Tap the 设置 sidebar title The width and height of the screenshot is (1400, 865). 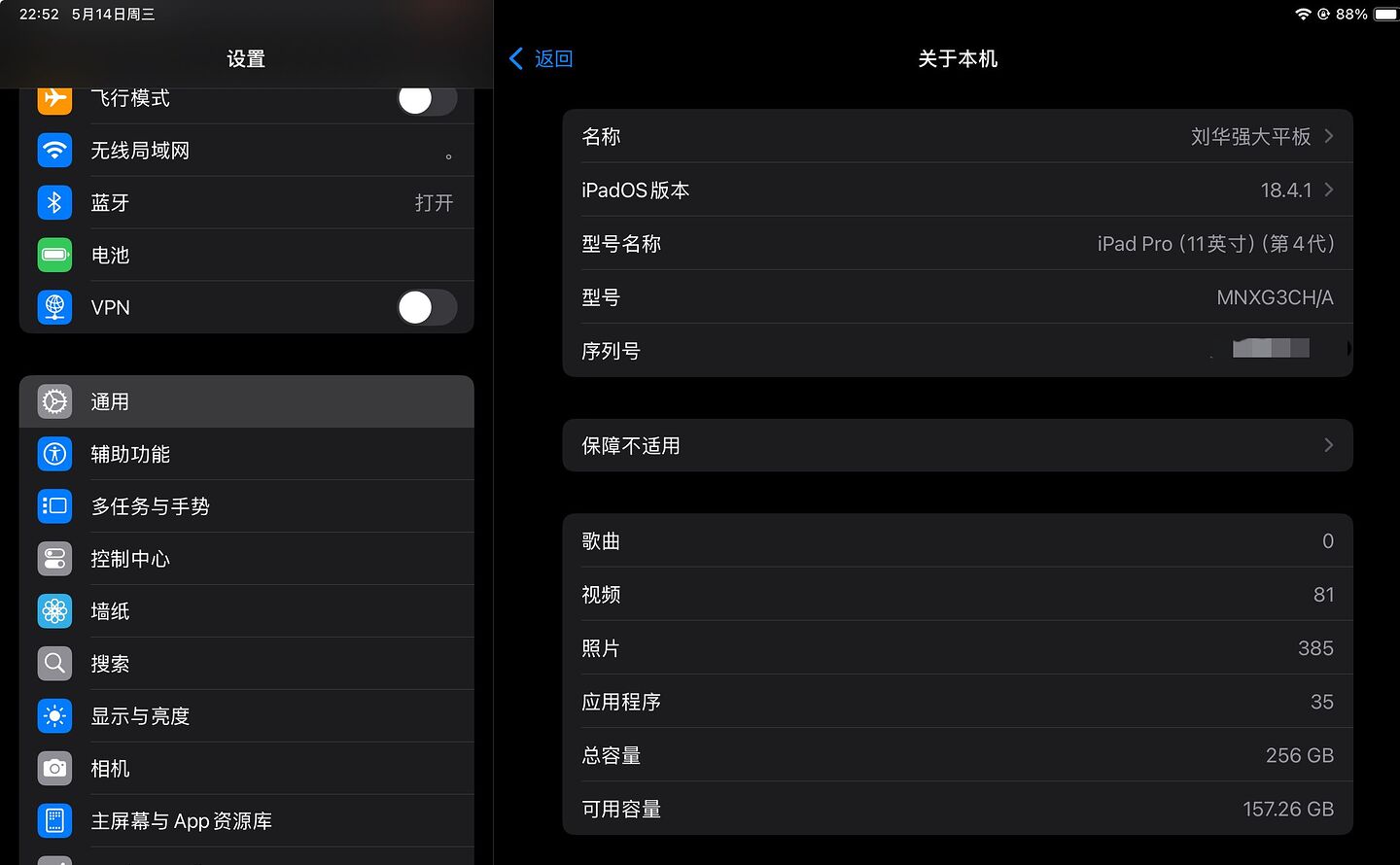(x=246, y=58)
